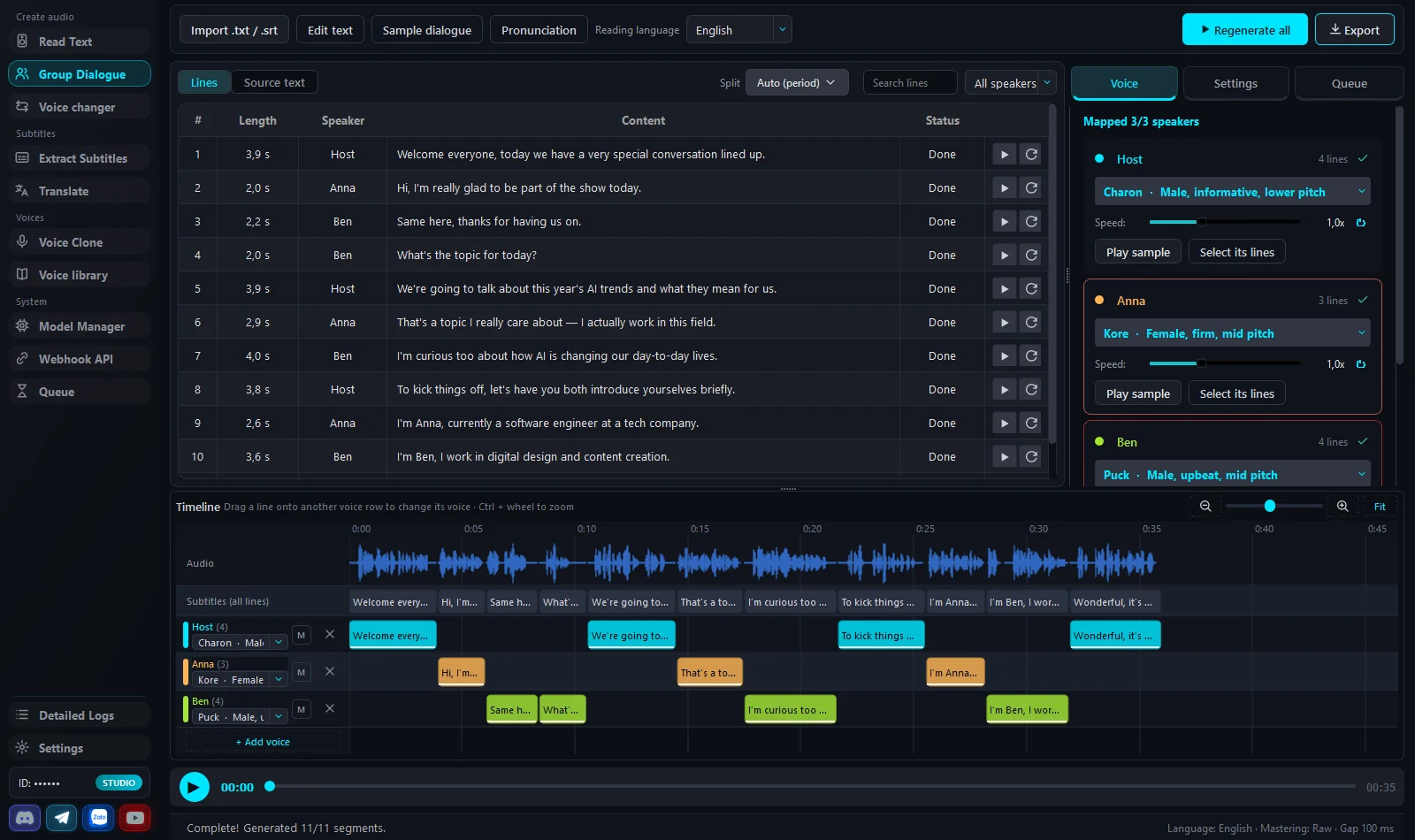Open the Telegram link icon
The image size is (1415, 840).
tap(62, 818)
